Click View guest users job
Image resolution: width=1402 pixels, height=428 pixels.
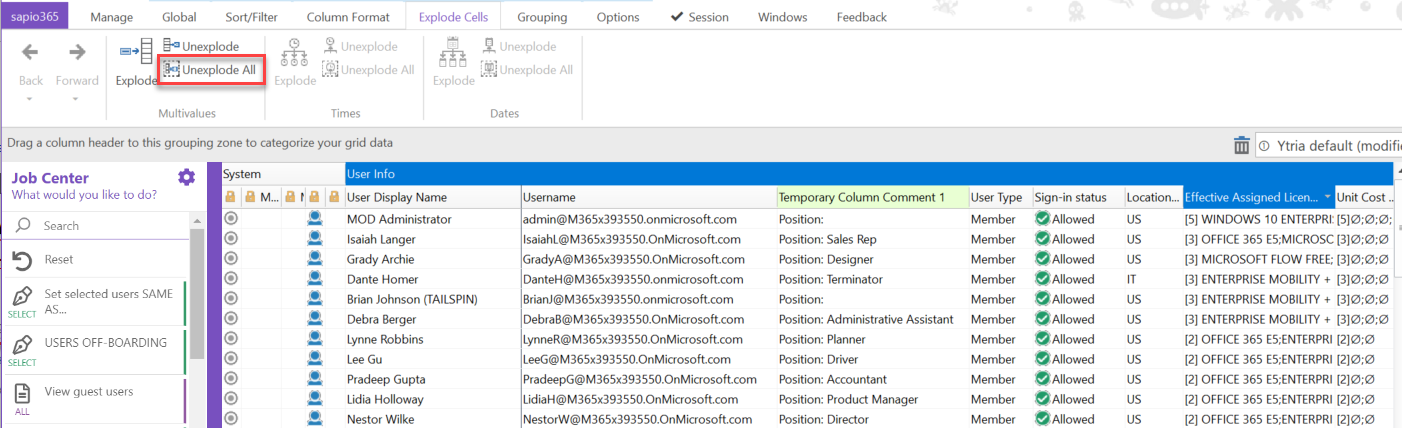point(88,392)
